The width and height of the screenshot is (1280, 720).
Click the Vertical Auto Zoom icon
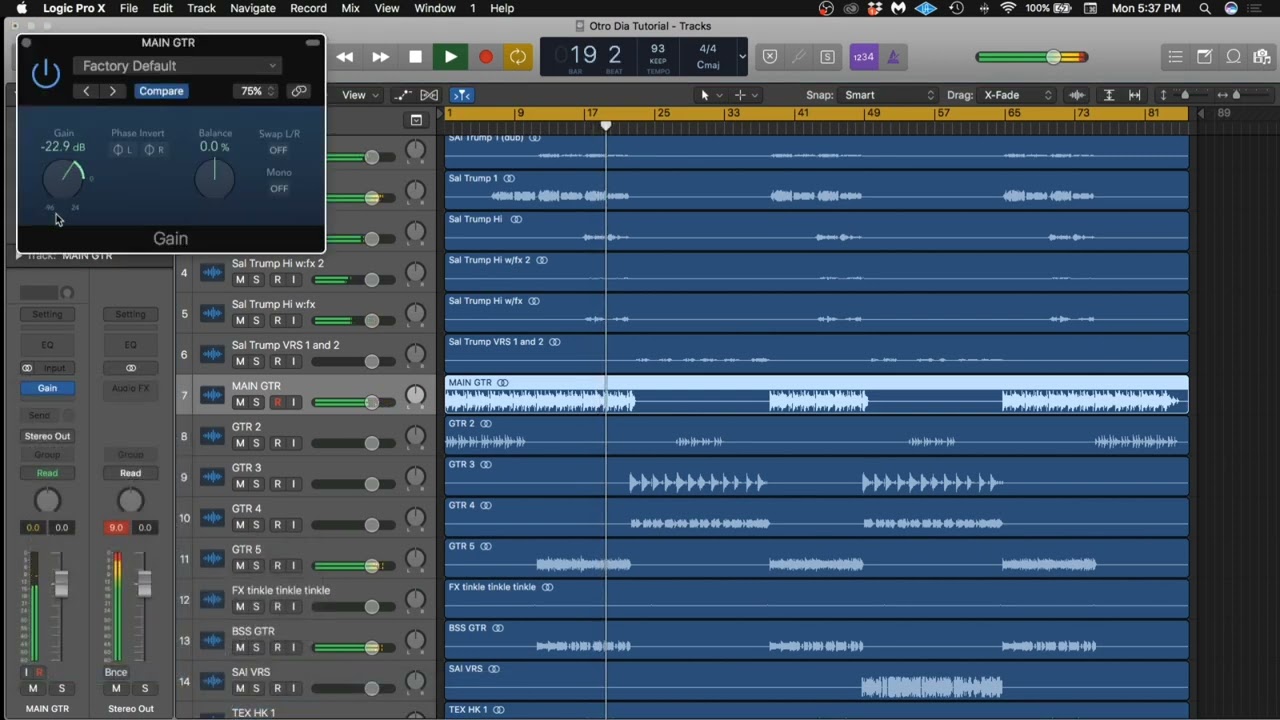tap(1109, 95)
